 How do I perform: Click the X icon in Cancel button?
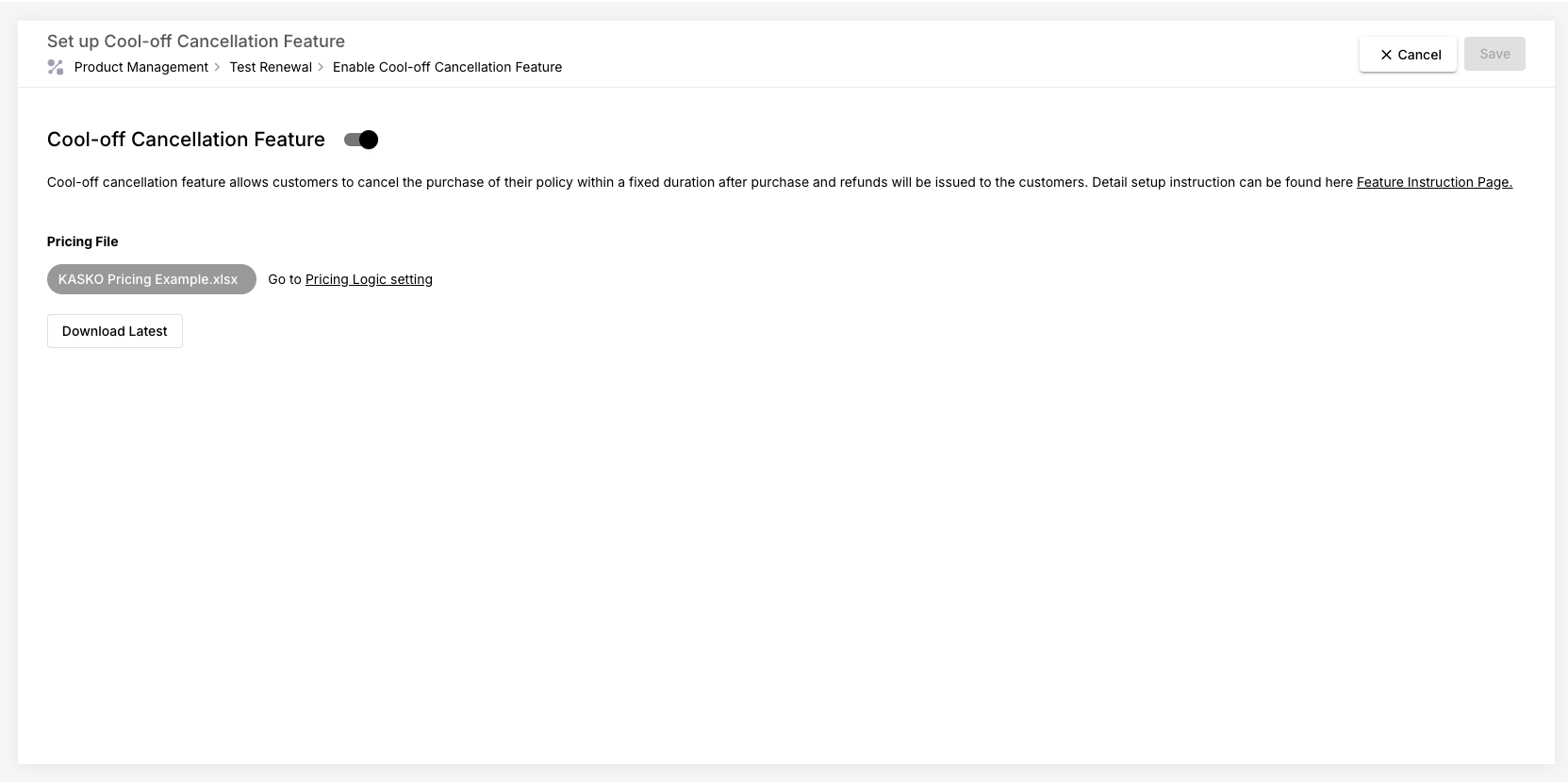click(1386, 55)
